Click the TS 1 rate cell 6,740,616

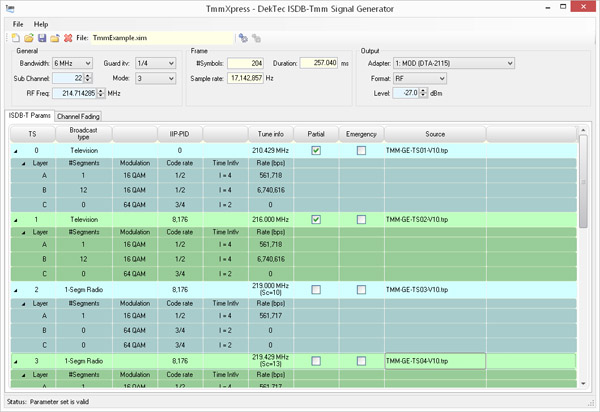(271, 259)
